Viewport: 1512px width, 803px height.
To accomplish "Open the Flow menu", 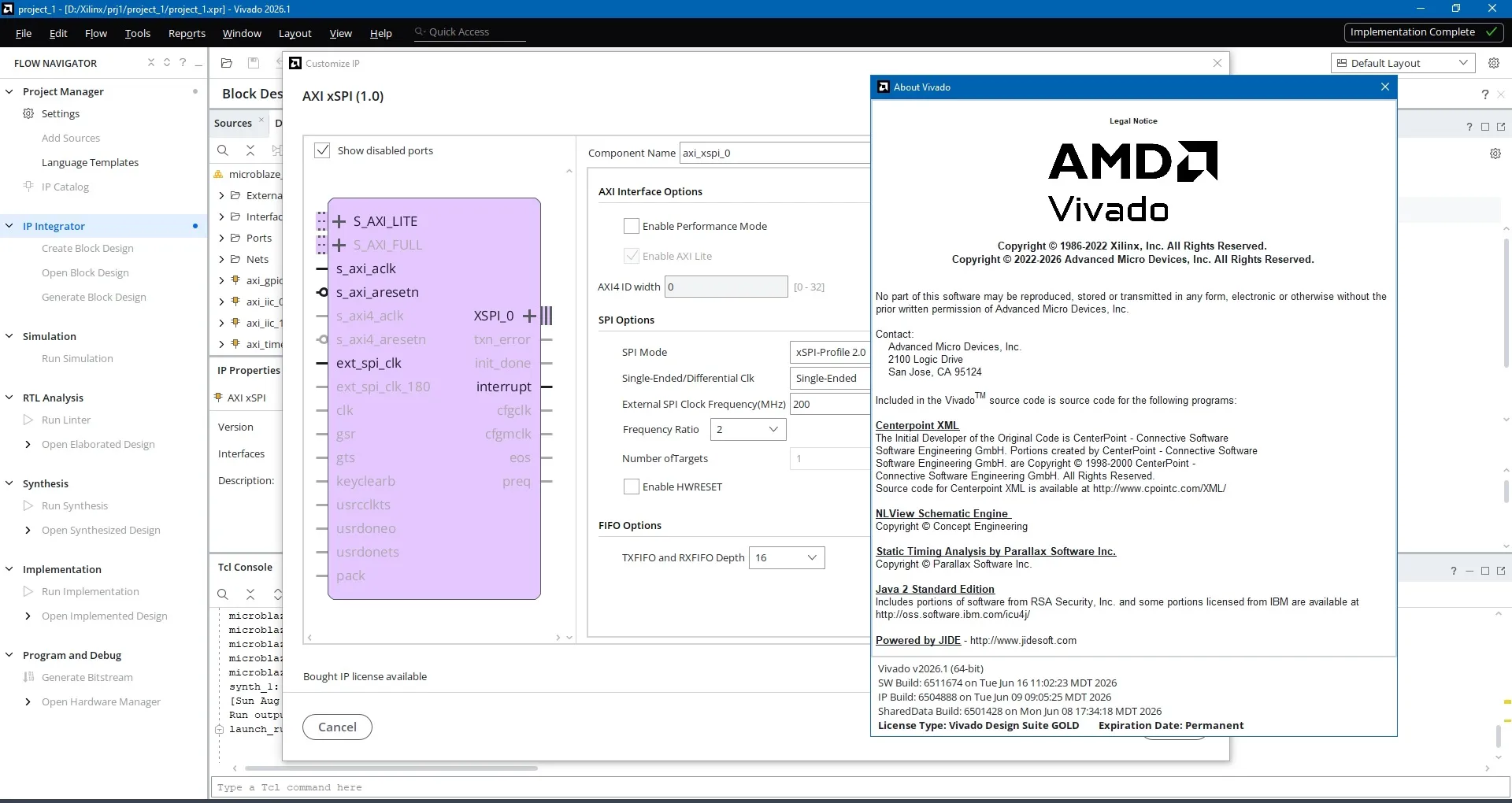I will (96, 33).
